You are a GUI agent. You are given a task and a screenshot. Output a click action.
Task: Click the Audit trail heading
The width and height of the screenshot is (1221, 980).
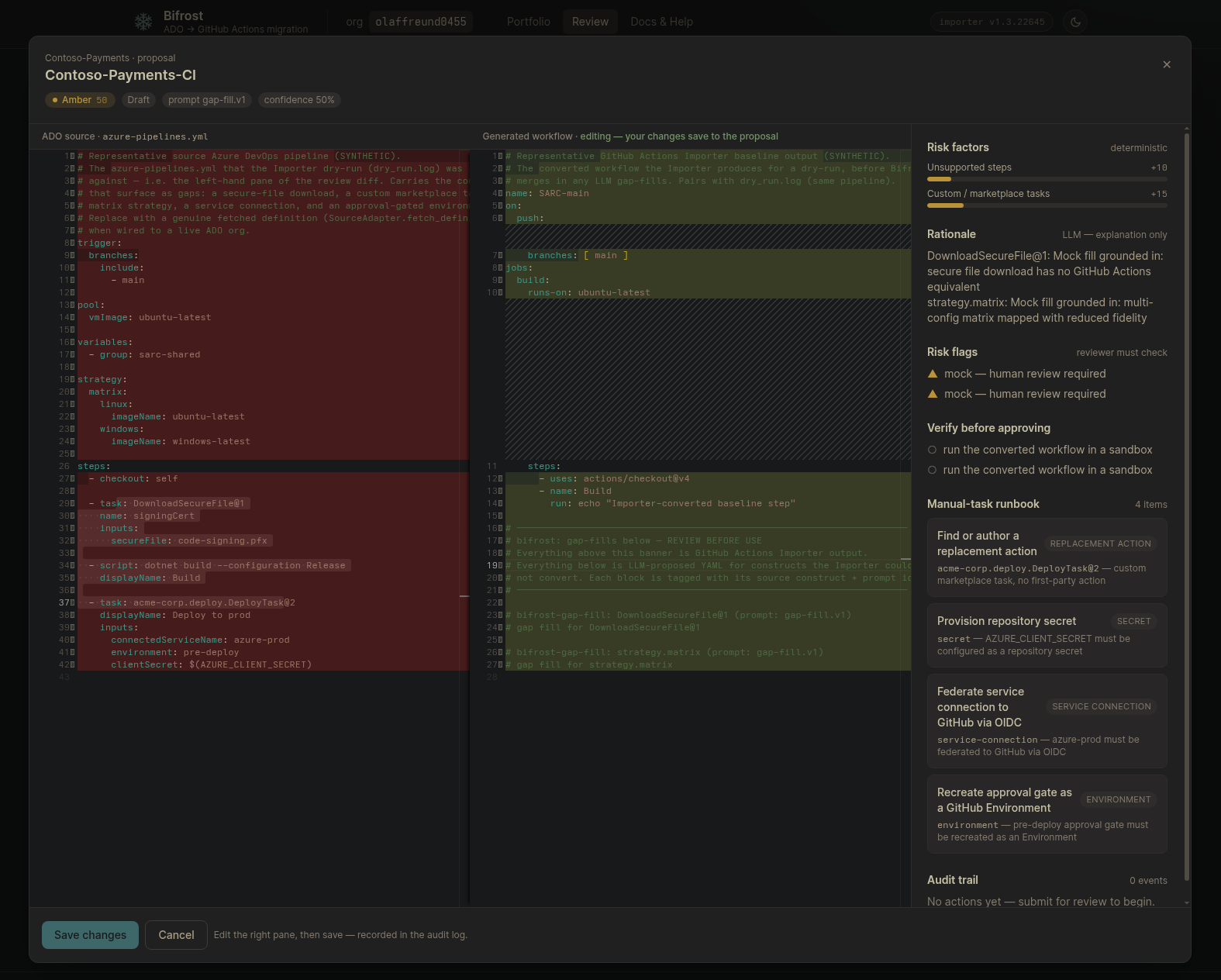[x=952, y=880]
